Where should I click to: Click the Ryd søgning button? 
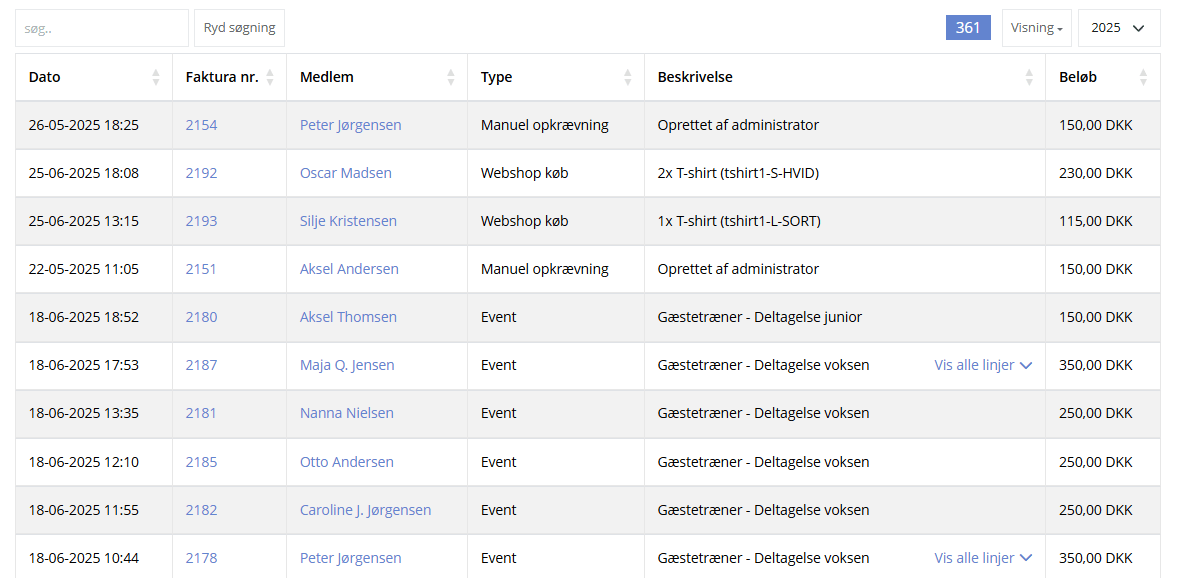pyautogui.click(x=239, y=28)
